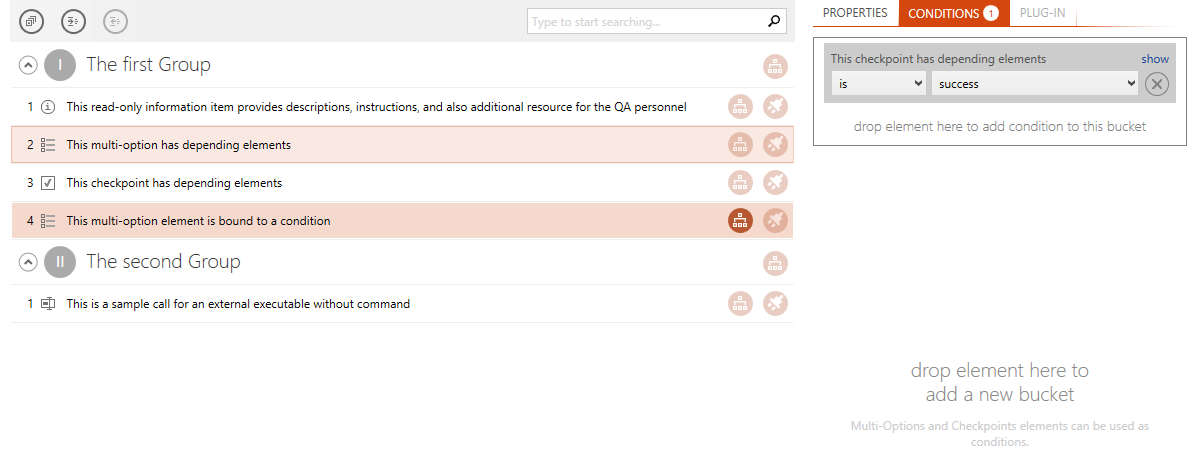Collapse The second Group

[x=27, y=262]
